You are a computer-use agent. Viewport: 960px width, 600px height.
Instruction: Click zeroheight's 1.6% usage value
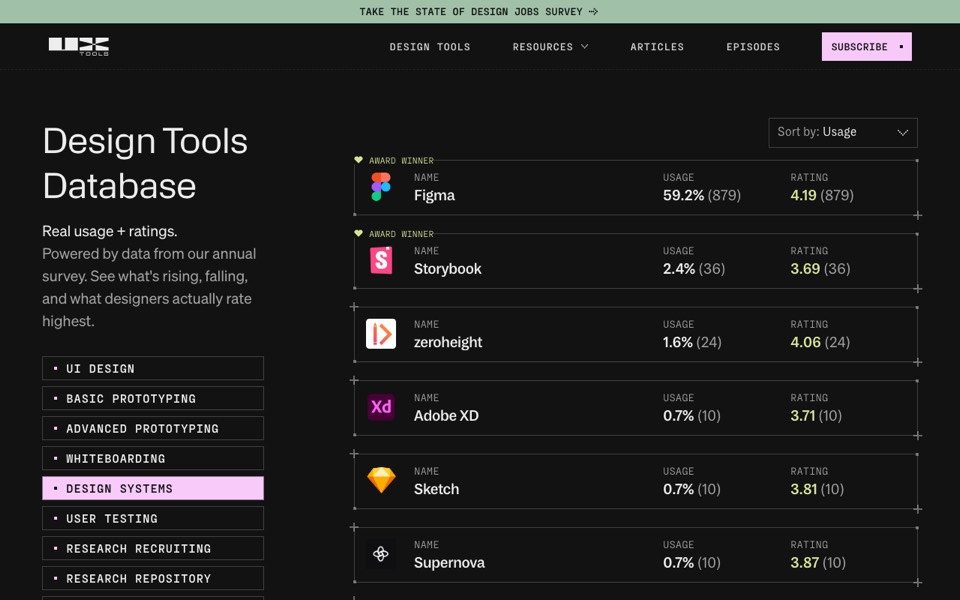(677, 343)
